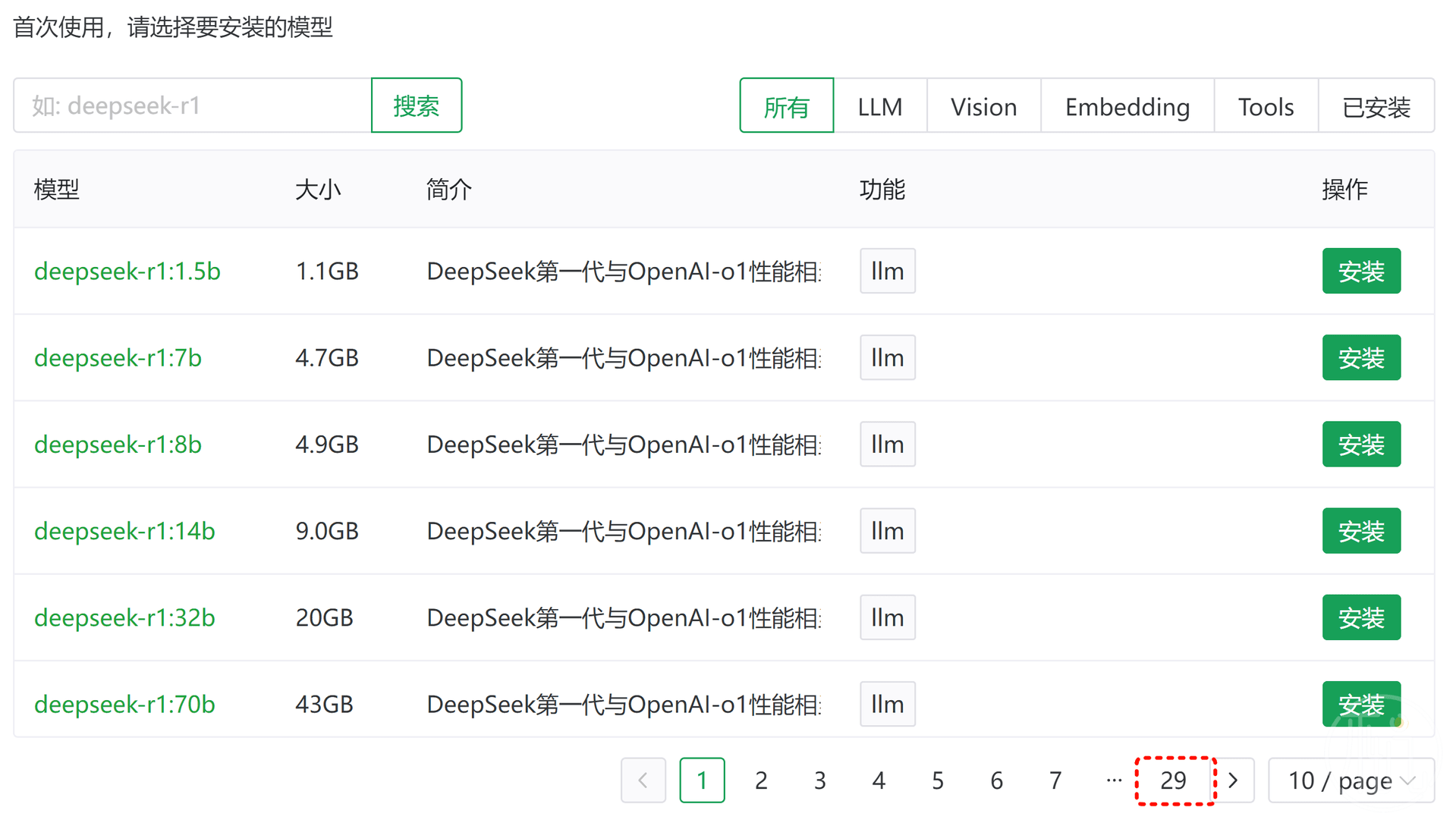Open the deepseek-r1:1.5b model link
The height and width of the screenshot is (826, 1456).
coord(127,271)
